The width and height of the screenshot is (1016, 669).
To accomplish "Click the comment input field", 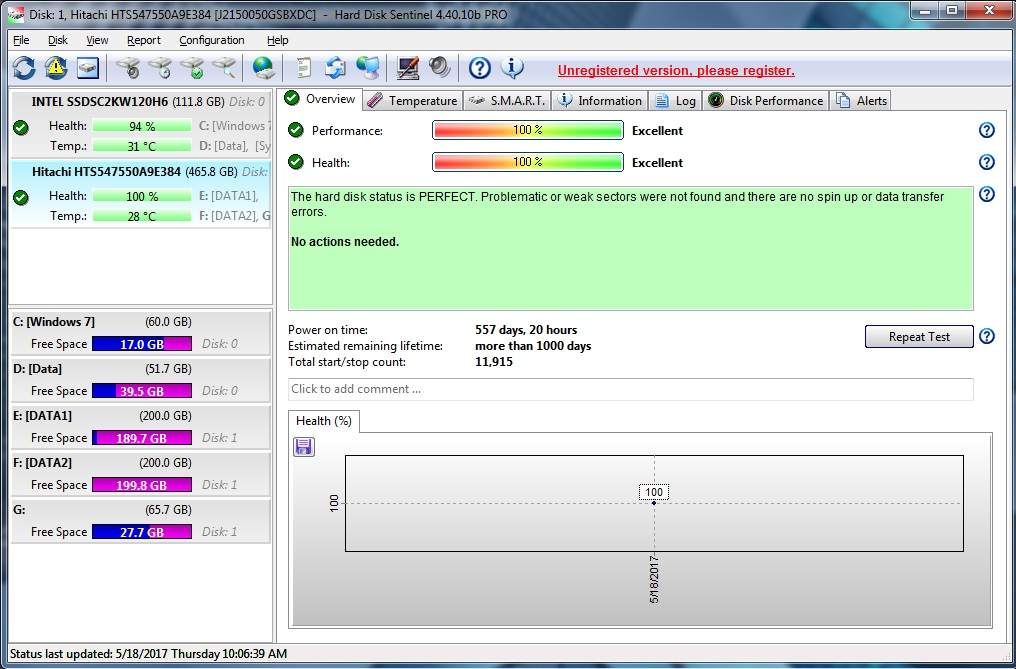I will (630, 389).
